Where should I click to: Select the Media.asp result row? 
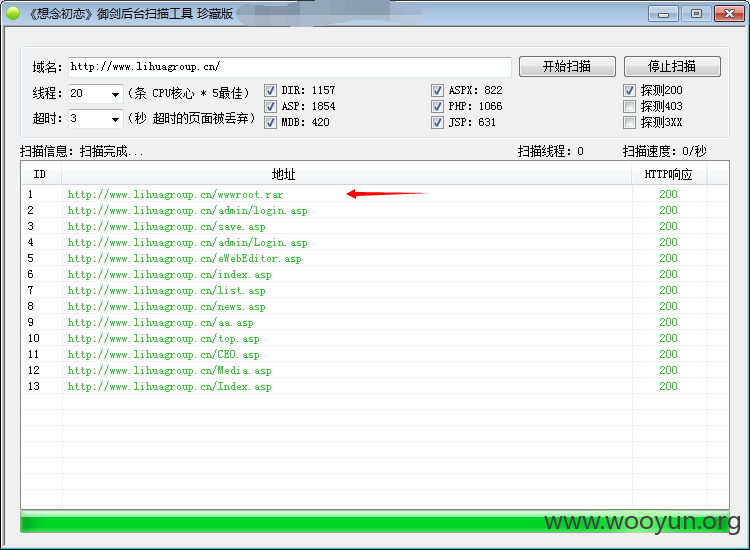click(375, 371)
